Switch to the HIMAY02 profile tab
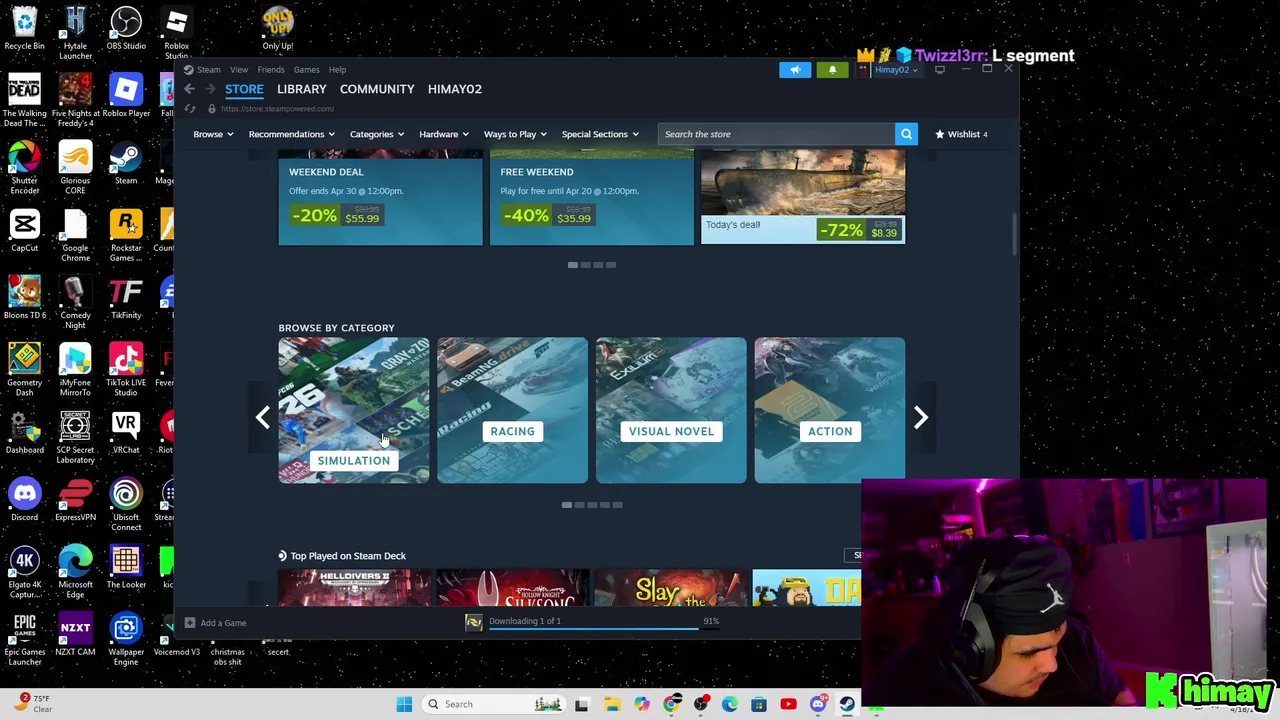 point(455,89)
